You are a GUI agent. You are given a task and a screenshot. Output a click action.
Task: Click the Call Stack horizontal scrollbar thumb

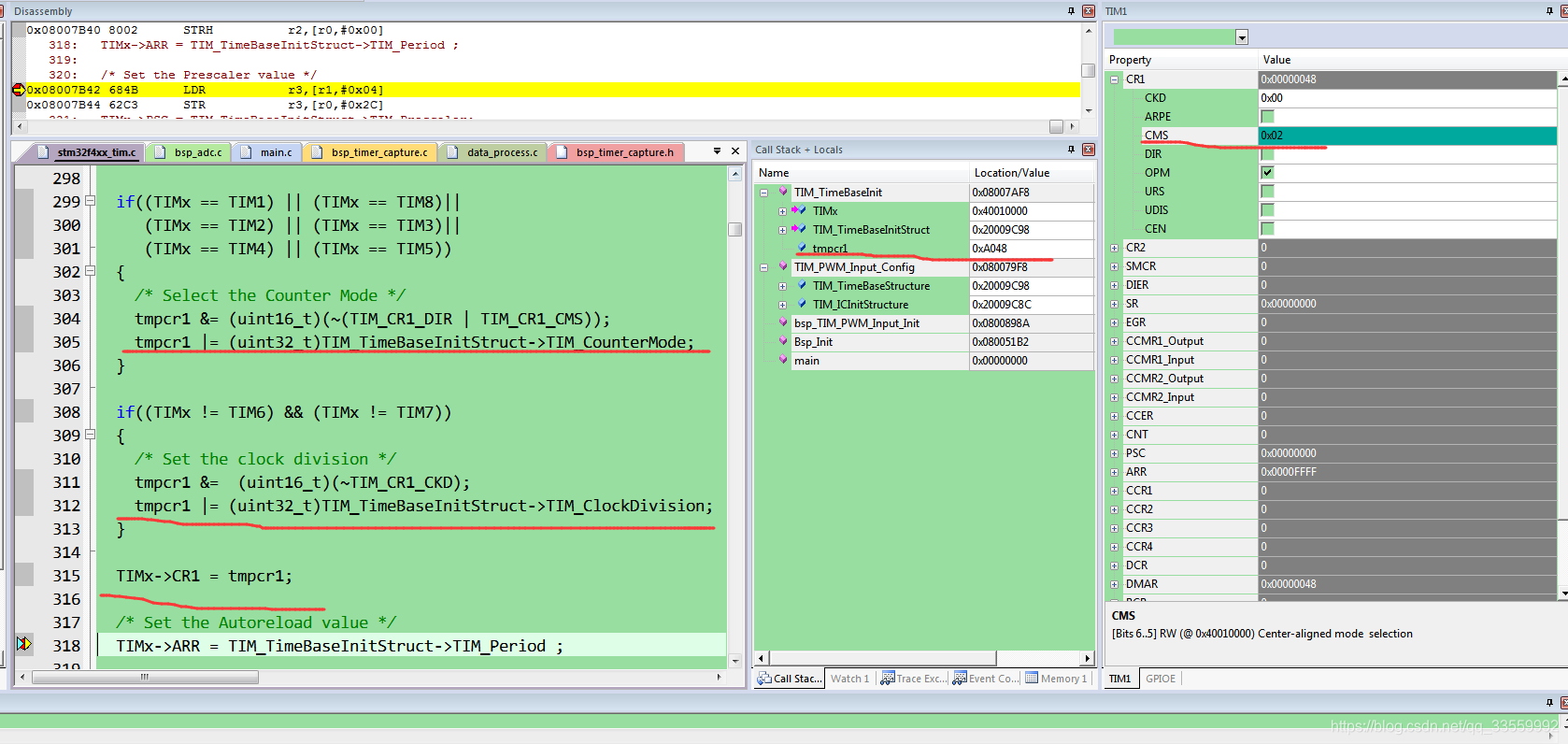882,658
